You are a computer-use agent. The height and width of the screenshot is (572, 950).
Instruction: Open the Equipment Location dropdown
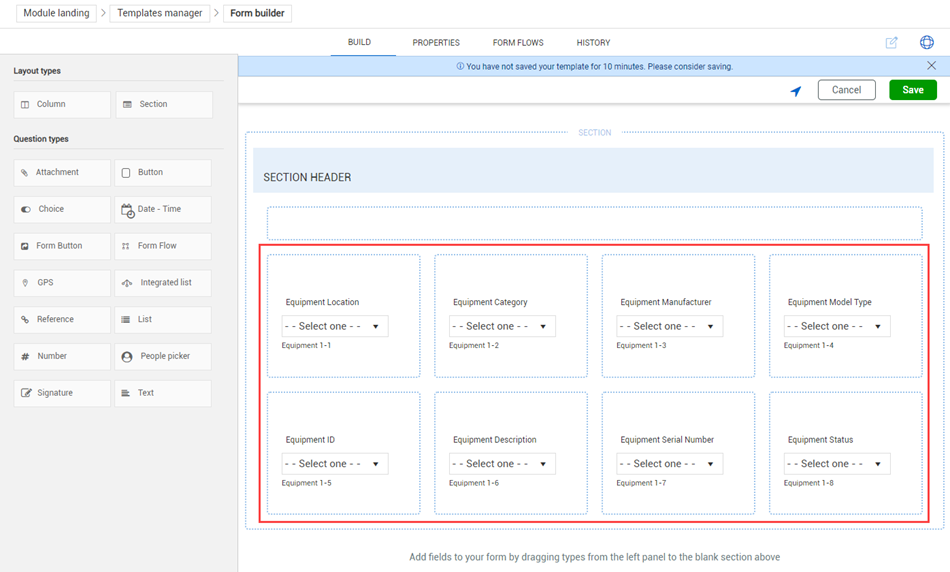(334, 326)
